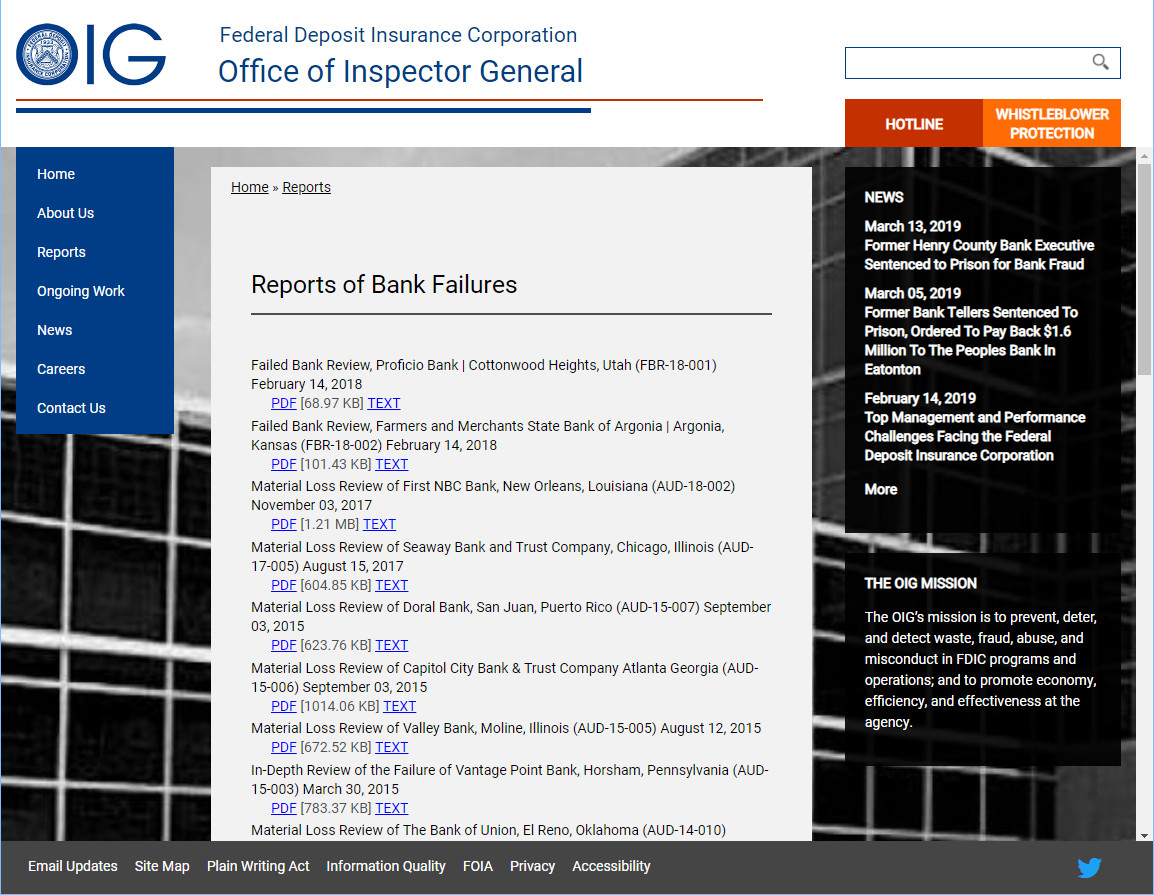Image resolution: width=1154 pixels, height=895 pixels.
Task: Click the search magnifier icon
Action: [1100, 62]
